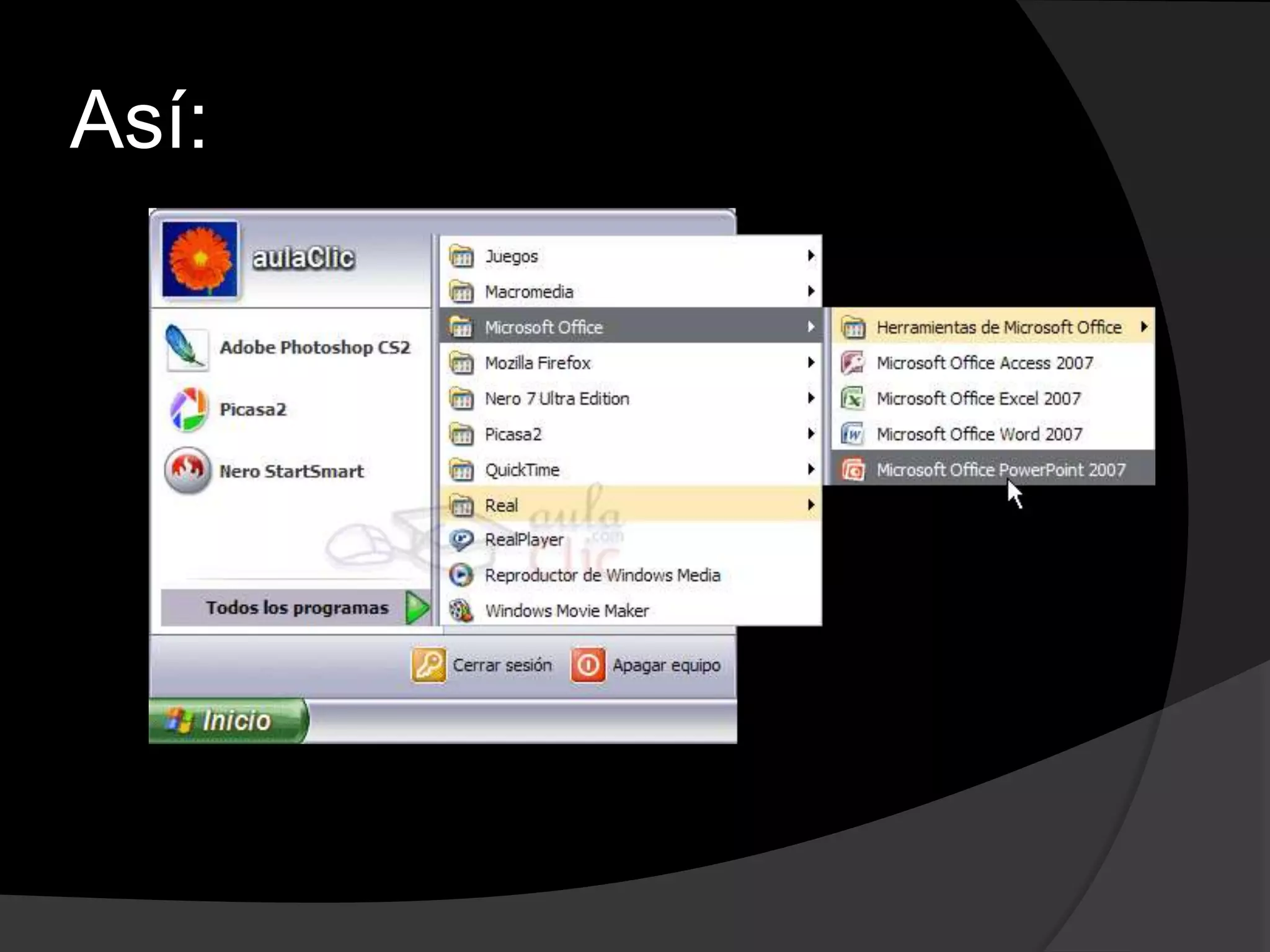Open the QuickTime menu folder
This screenshot has height=952, width=1270.
(x=522, y=470)
